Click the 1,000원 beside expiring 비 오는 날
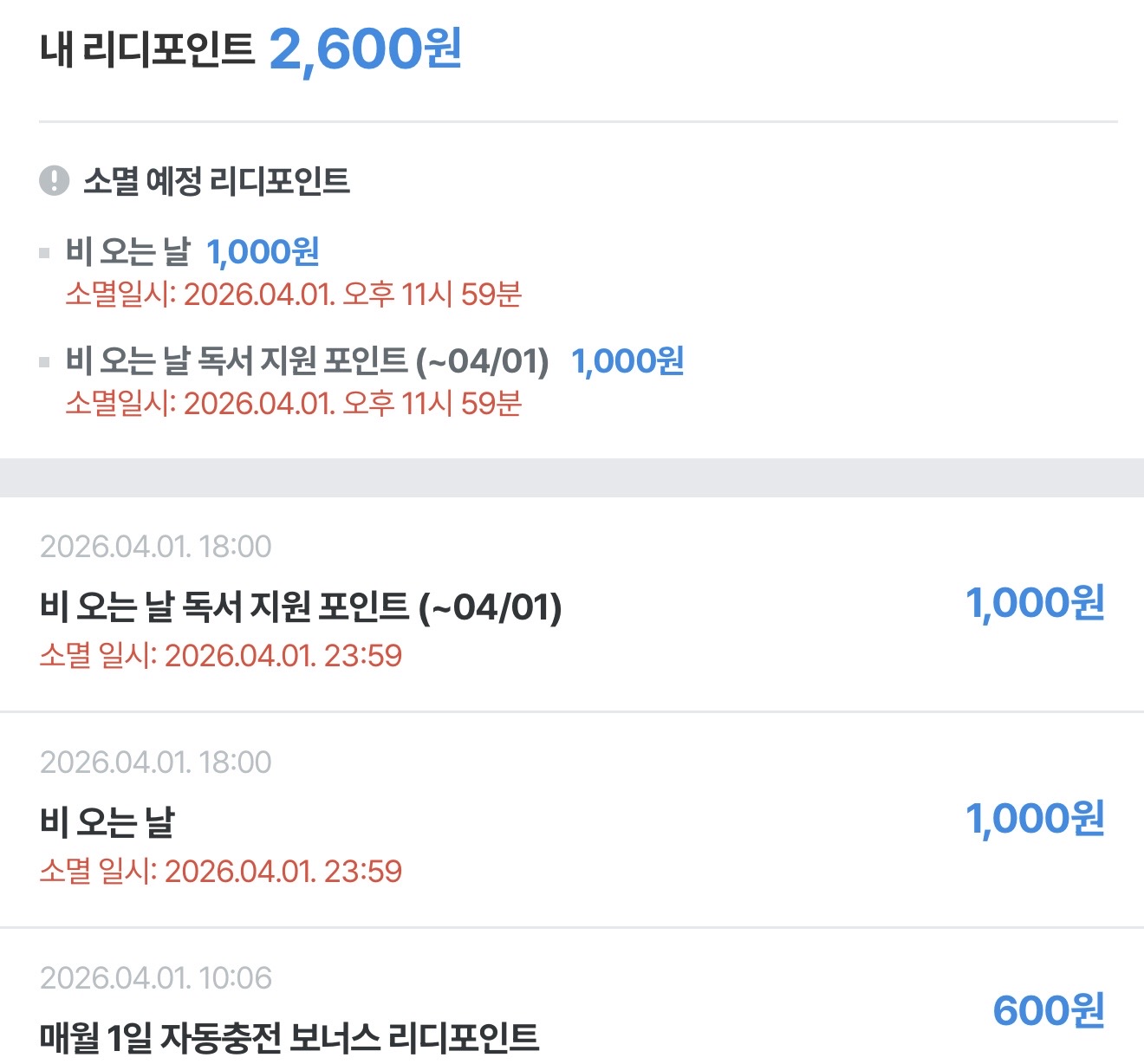 263,252
